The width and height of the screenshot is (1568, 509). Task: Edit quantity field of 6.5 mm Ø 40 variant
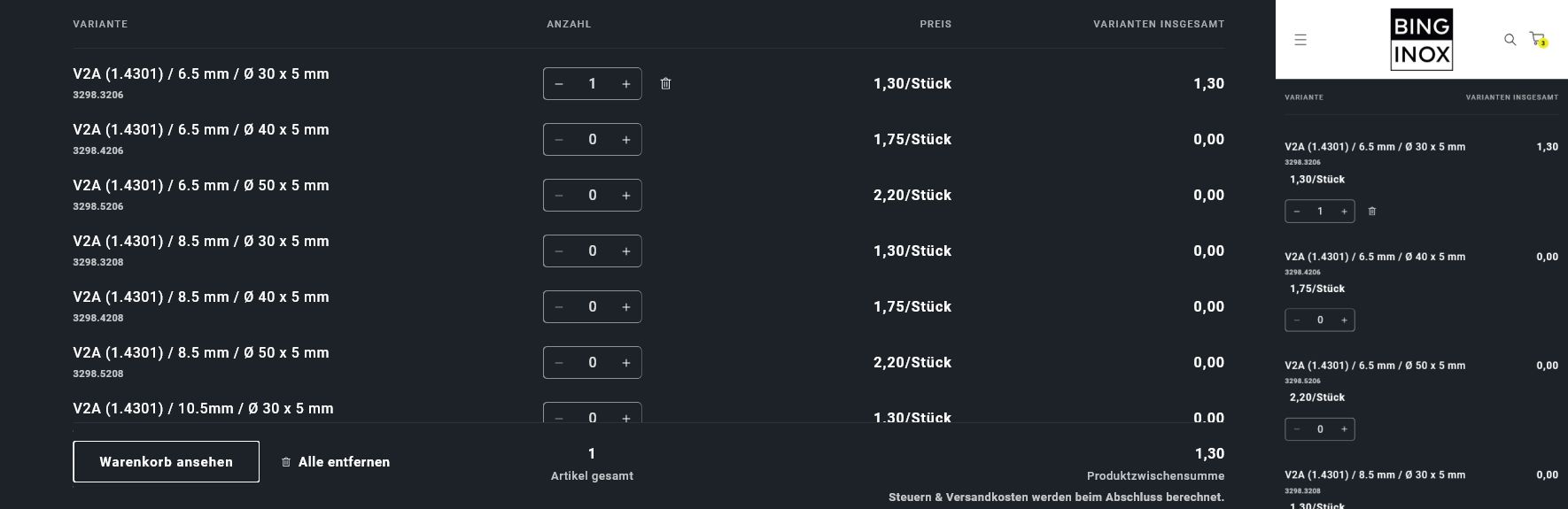pyautogui.click(x=593, y=140)
